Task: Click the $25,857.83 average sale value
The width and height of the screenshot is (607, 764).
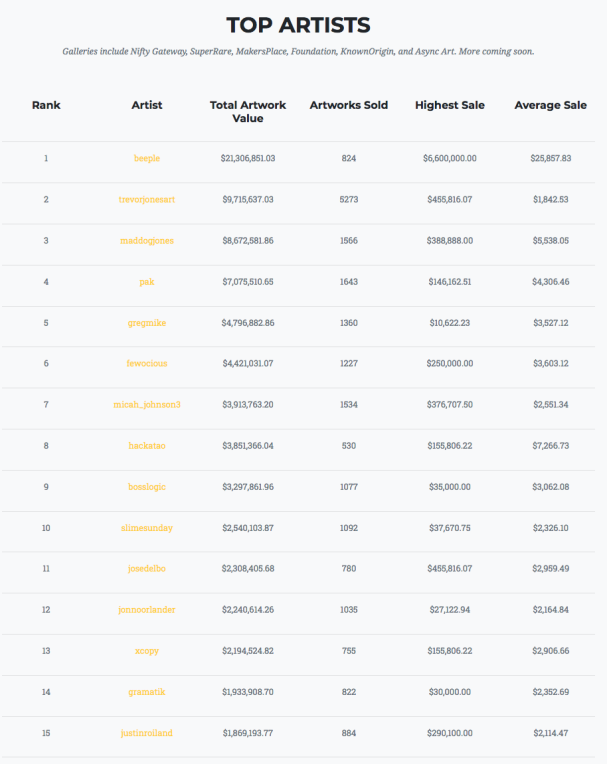Action: click(x=550, y=158)
